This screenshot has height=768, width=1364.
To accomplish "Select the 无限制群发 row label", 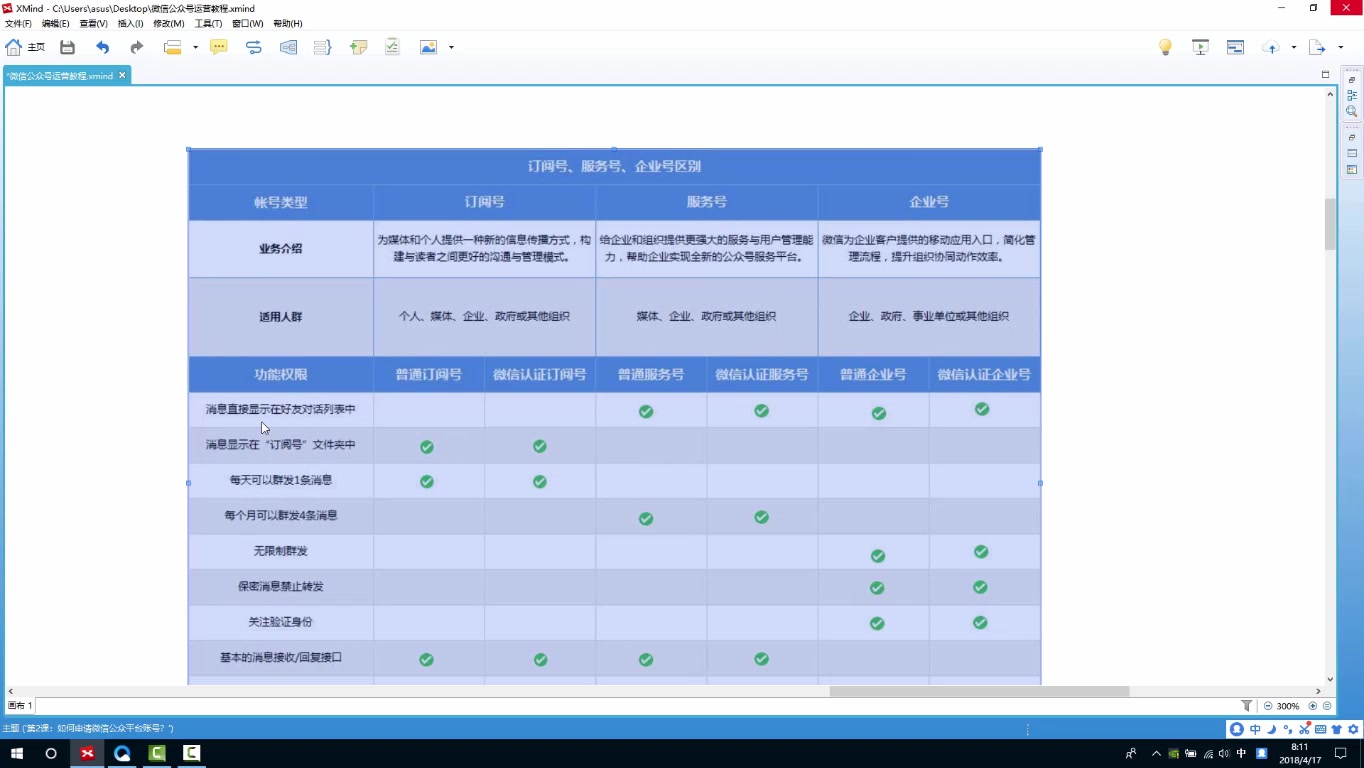I will [281, 551].
